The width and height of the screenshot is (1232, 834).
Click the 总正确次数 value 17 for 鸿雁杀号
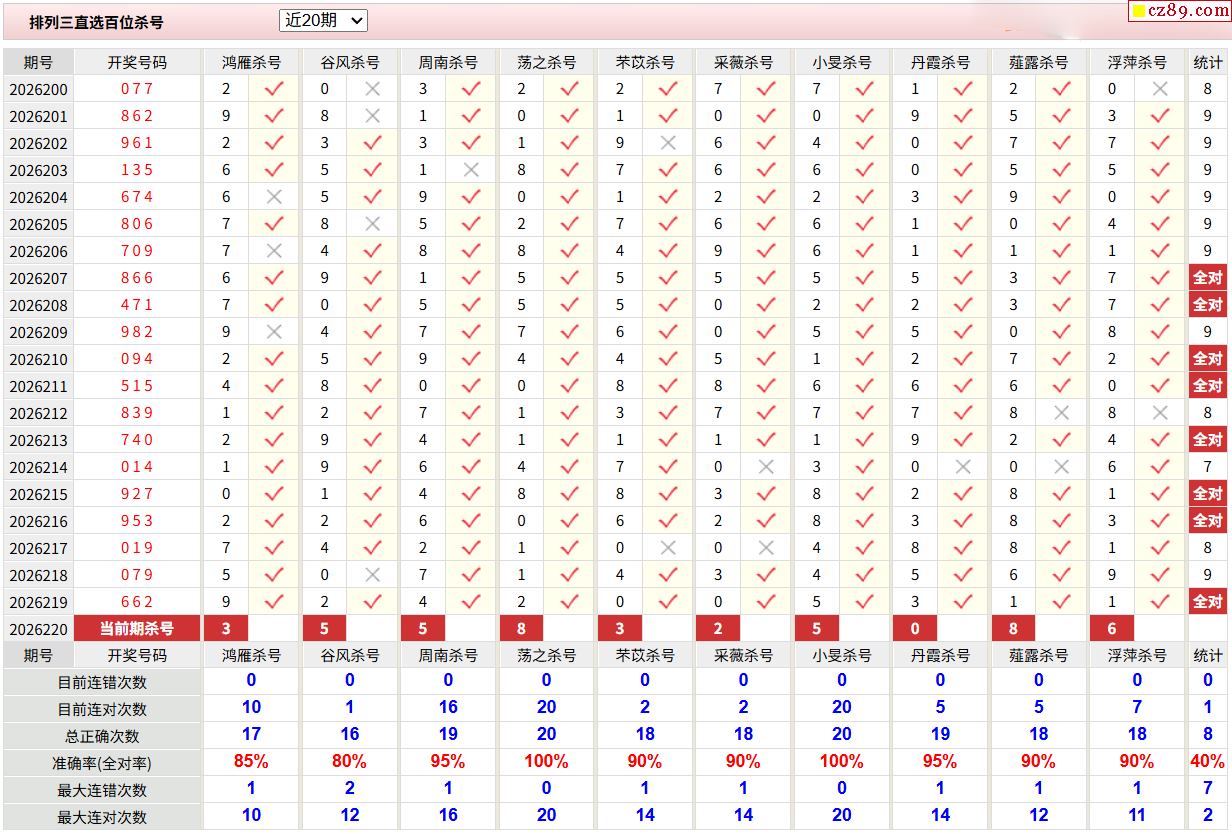pos(251,735)
